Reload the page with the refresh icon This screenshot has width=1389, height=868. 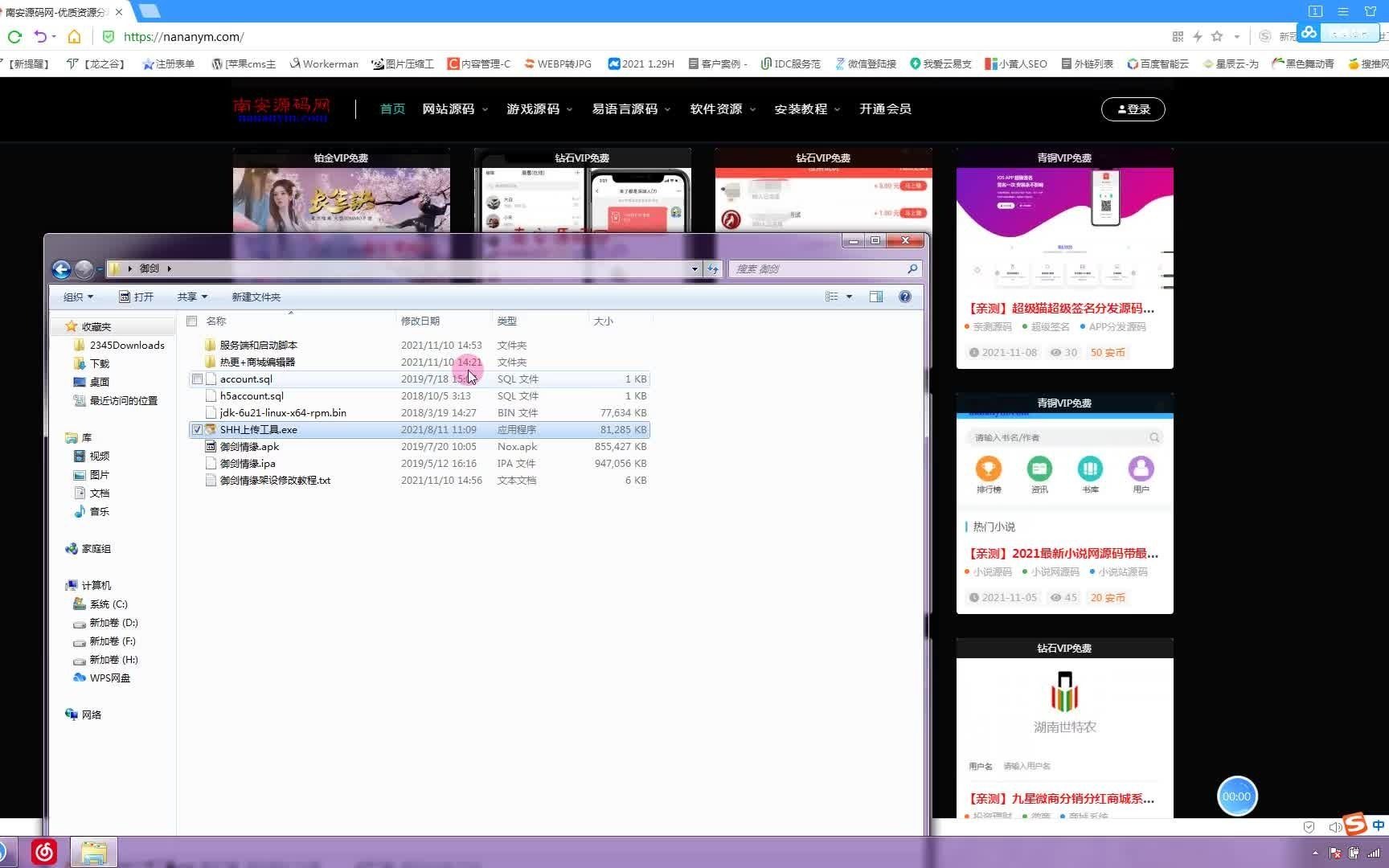click(14, 36)
